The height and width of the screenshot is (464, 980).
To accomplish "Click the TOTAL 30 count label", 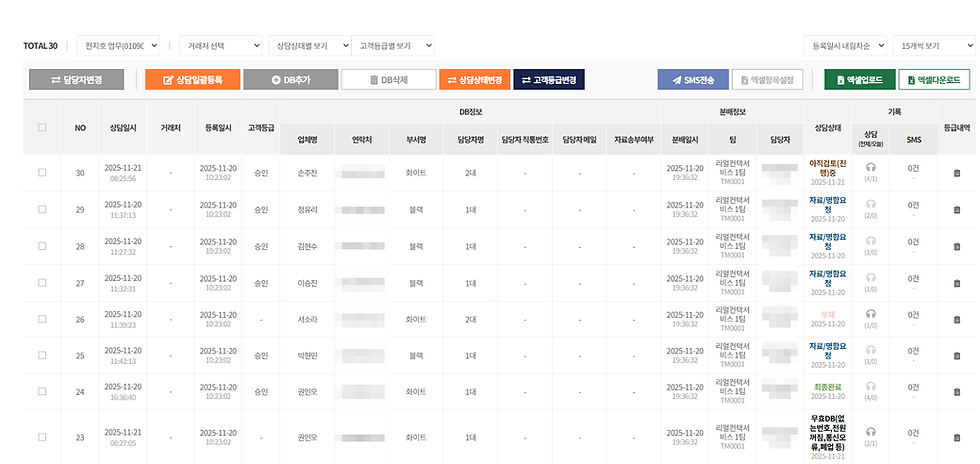I will 40,46.
